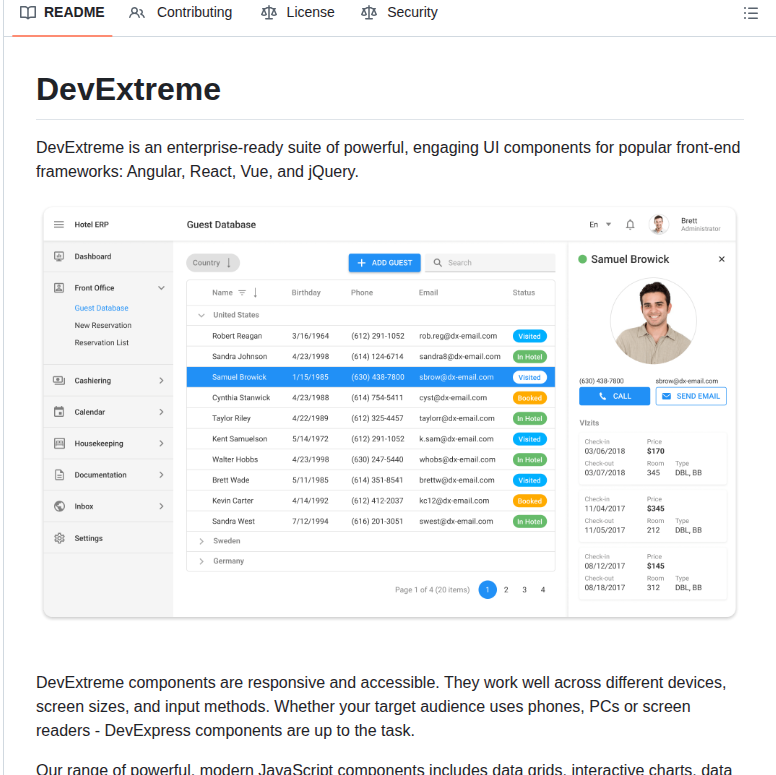Click the Status column header
The image size is (776, 775).
pyautogui.click(x=524, y=293)
